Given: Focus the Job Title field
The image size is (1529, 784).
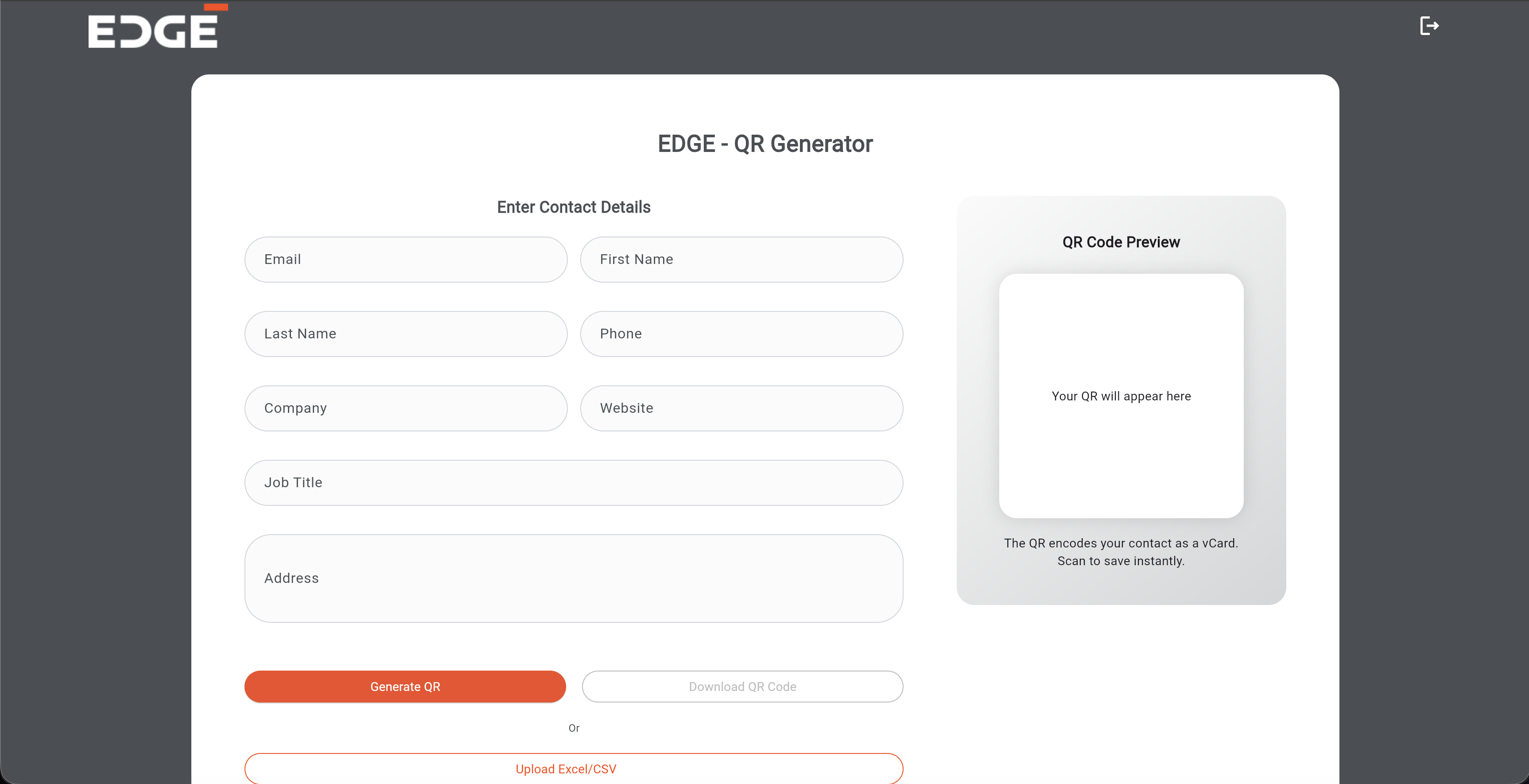Looking at the screenshot, I should click(573, 482).
